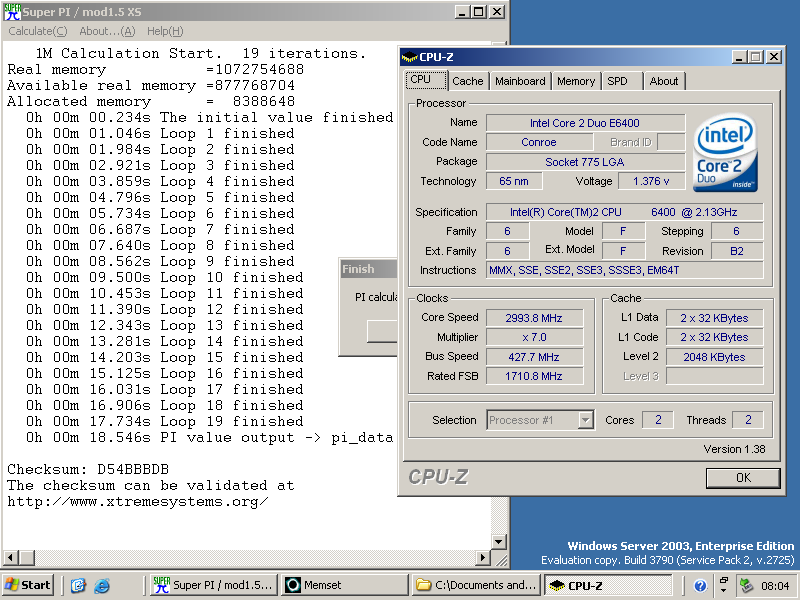800x600 pixels.
Task: Open the Help(H) menu in Super PI
Action: coord(165,31)
